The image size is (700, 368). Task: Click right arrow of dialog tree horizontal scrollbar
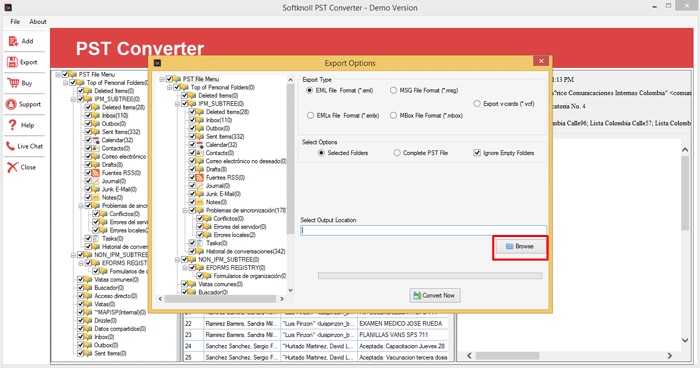pyautogui.click(x=282, y=299)
